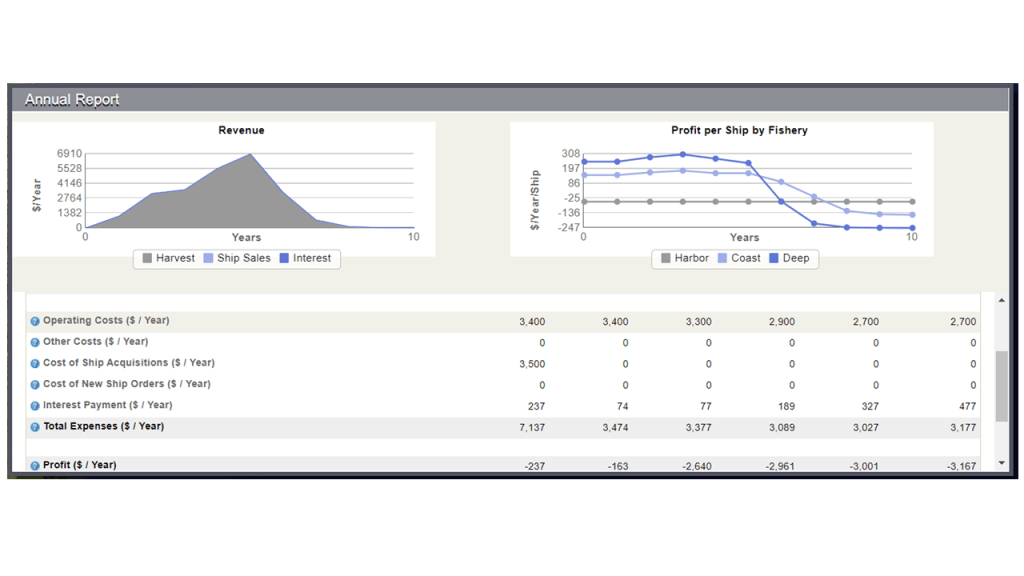This screenshot has width=1024, height=576.
Task: Click the Interest Payment help icon
Action: pyautogui.click(x=35, y=406)
